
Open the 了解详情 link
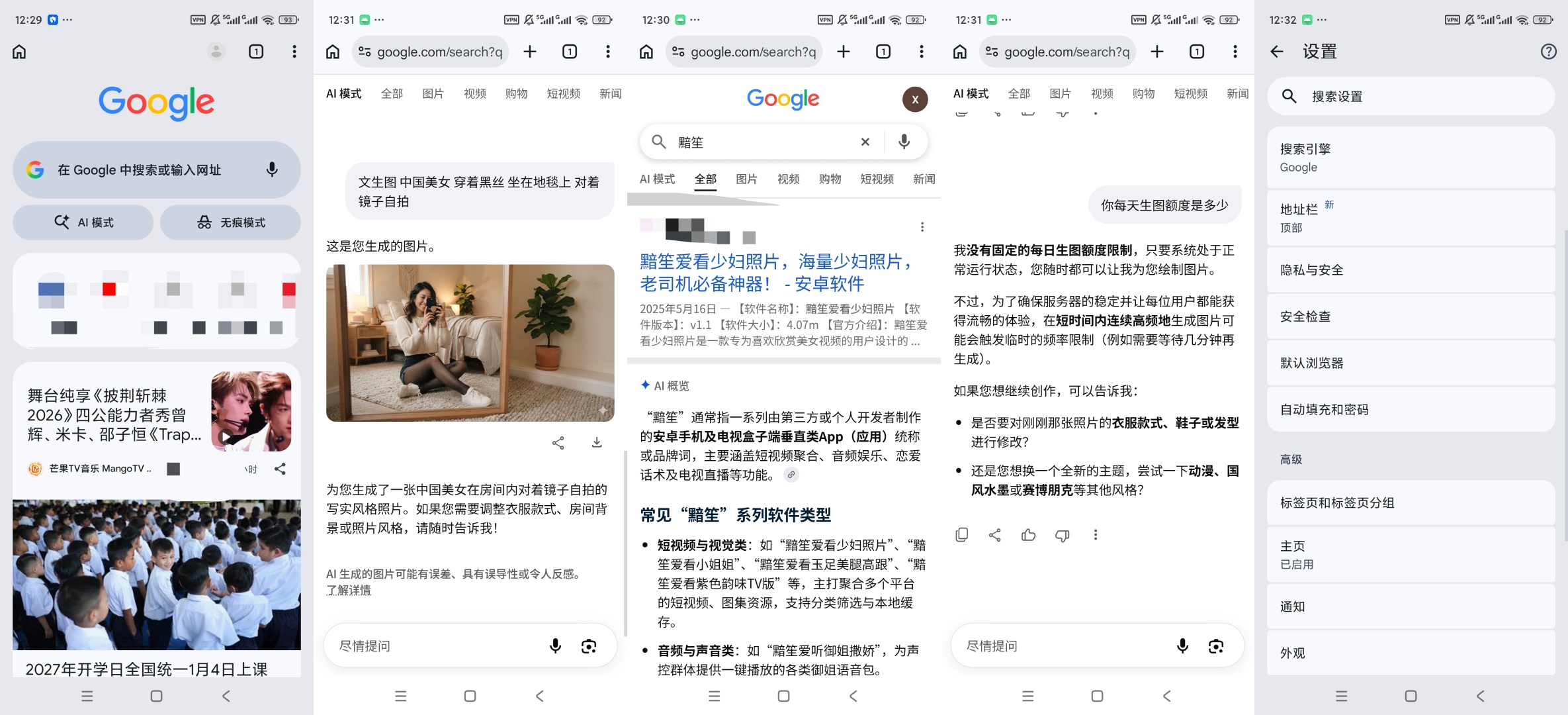pyautogui.click(x=349, y=590)
